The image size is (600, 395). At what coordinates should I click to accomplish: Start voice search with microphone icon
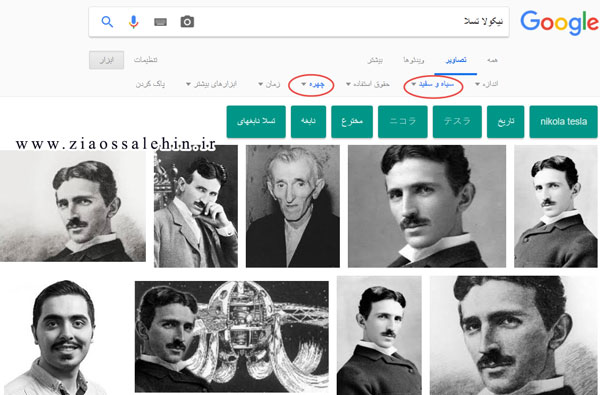coord(134,22)
